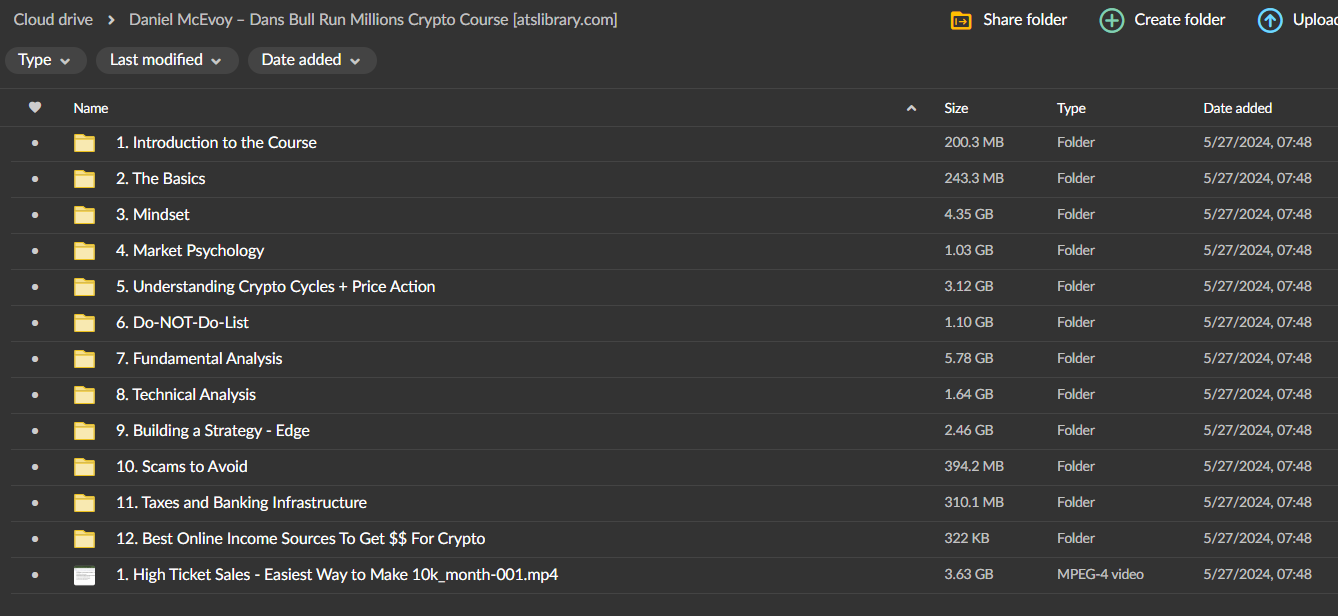This screenshot has width=1338, height=616.
Task: Click the date added for Scams to Avoid
Action: pyautogui.click(x=1257, y=467)
